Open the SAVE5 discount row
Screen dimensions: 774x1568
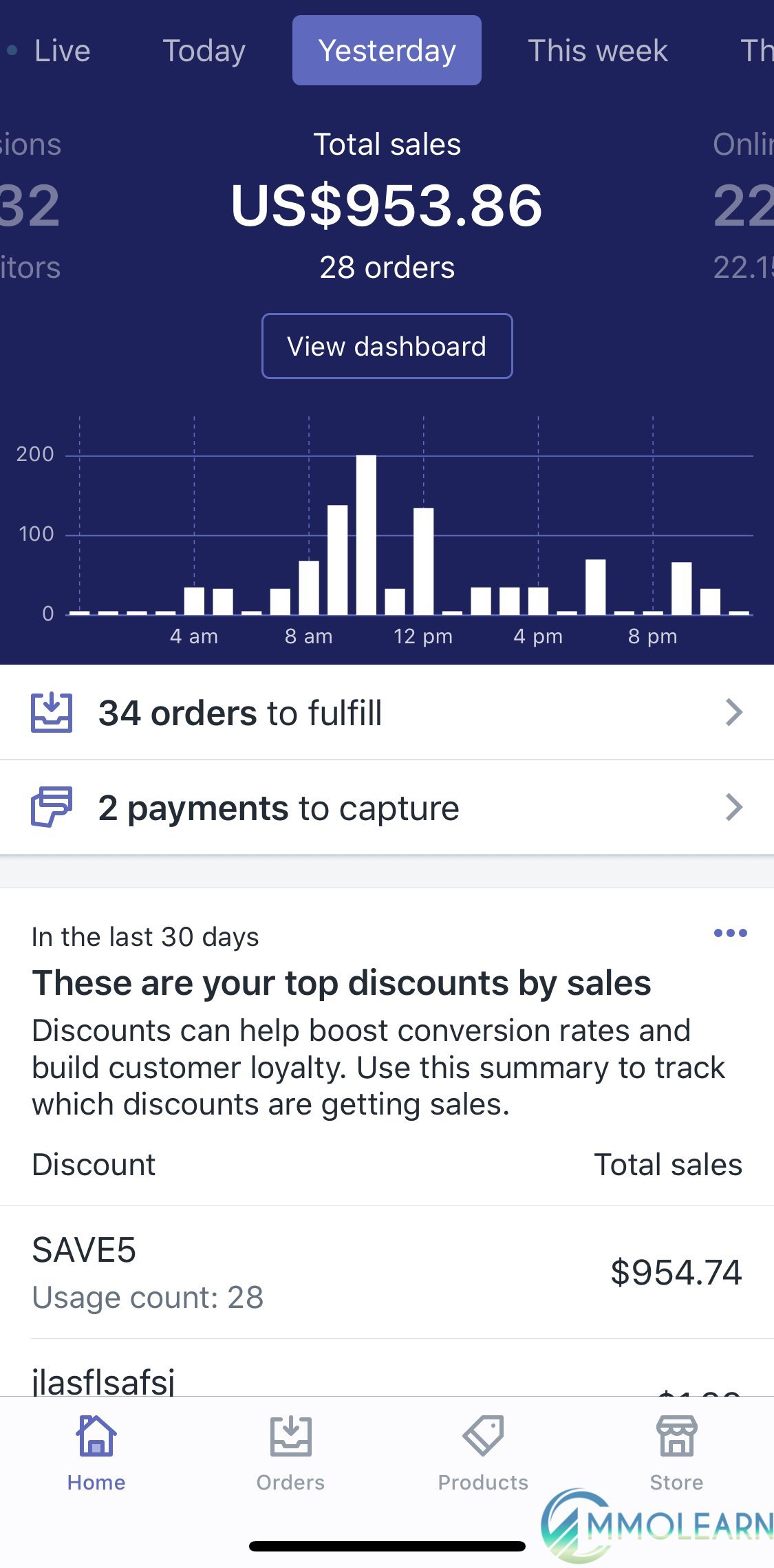click(x=387, y=1272)
